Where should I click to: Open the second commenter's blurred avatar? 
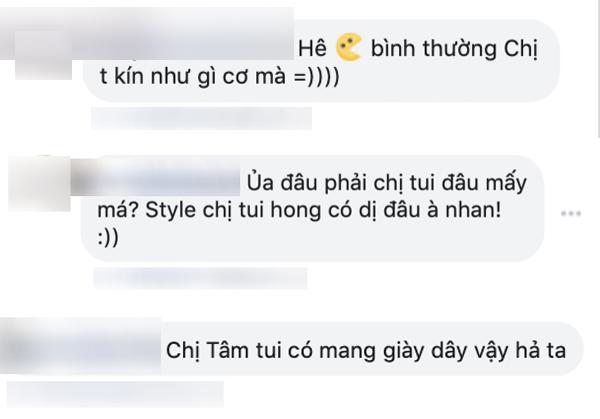[x=39, y=184]
